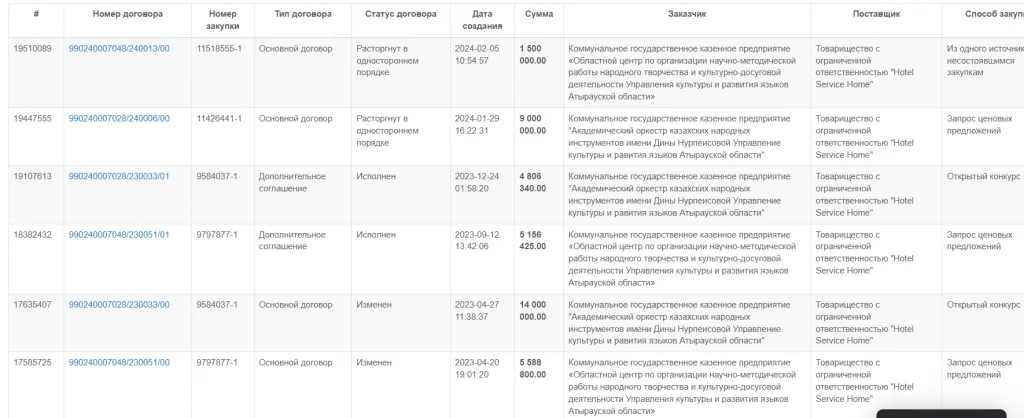The image size is (1024, 418).
Task: Select row ID cell 19510089
Action: coord(32,48)
